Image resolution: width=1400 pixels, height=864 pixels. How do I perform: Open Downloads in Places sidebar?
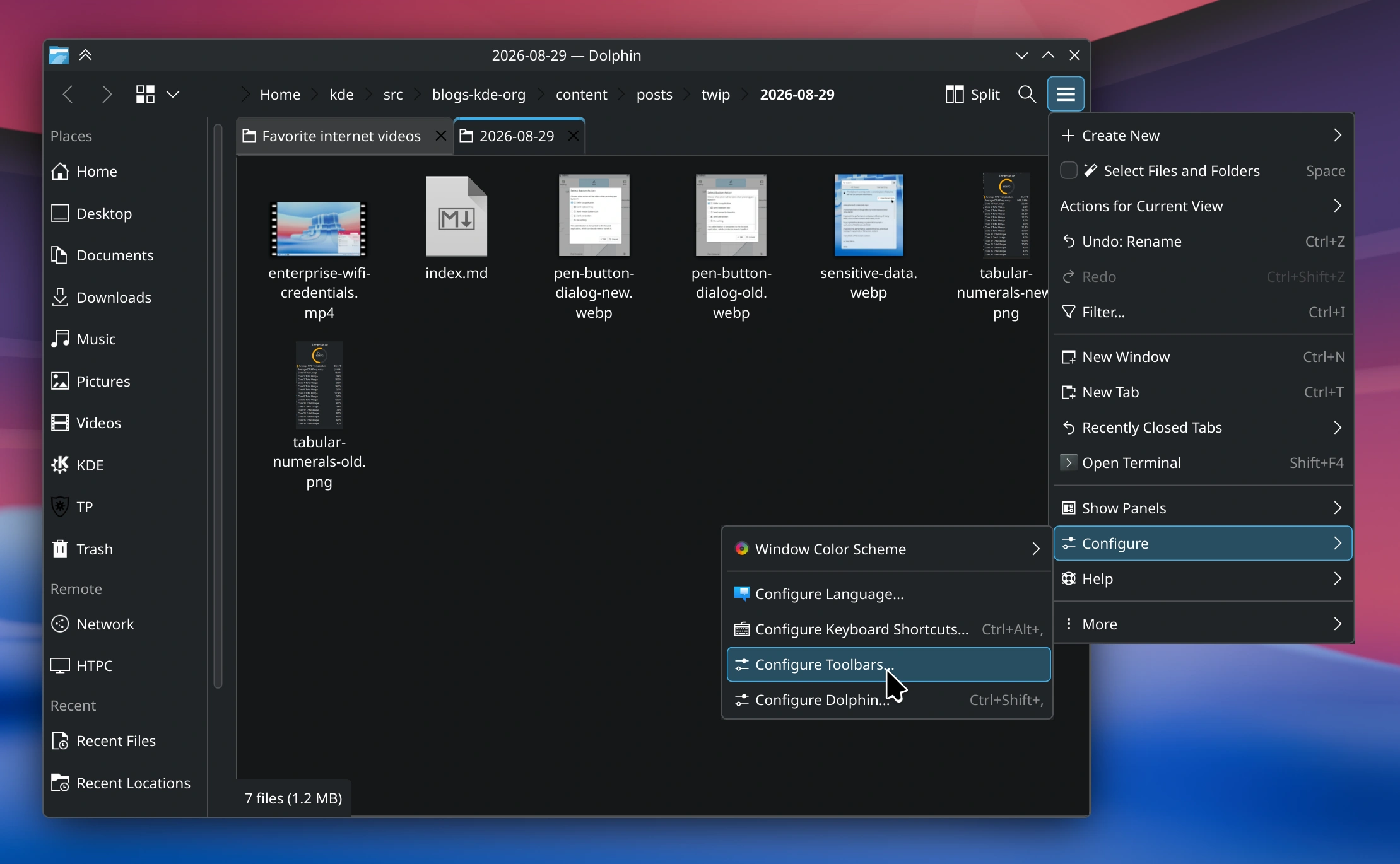pos(125,297)
